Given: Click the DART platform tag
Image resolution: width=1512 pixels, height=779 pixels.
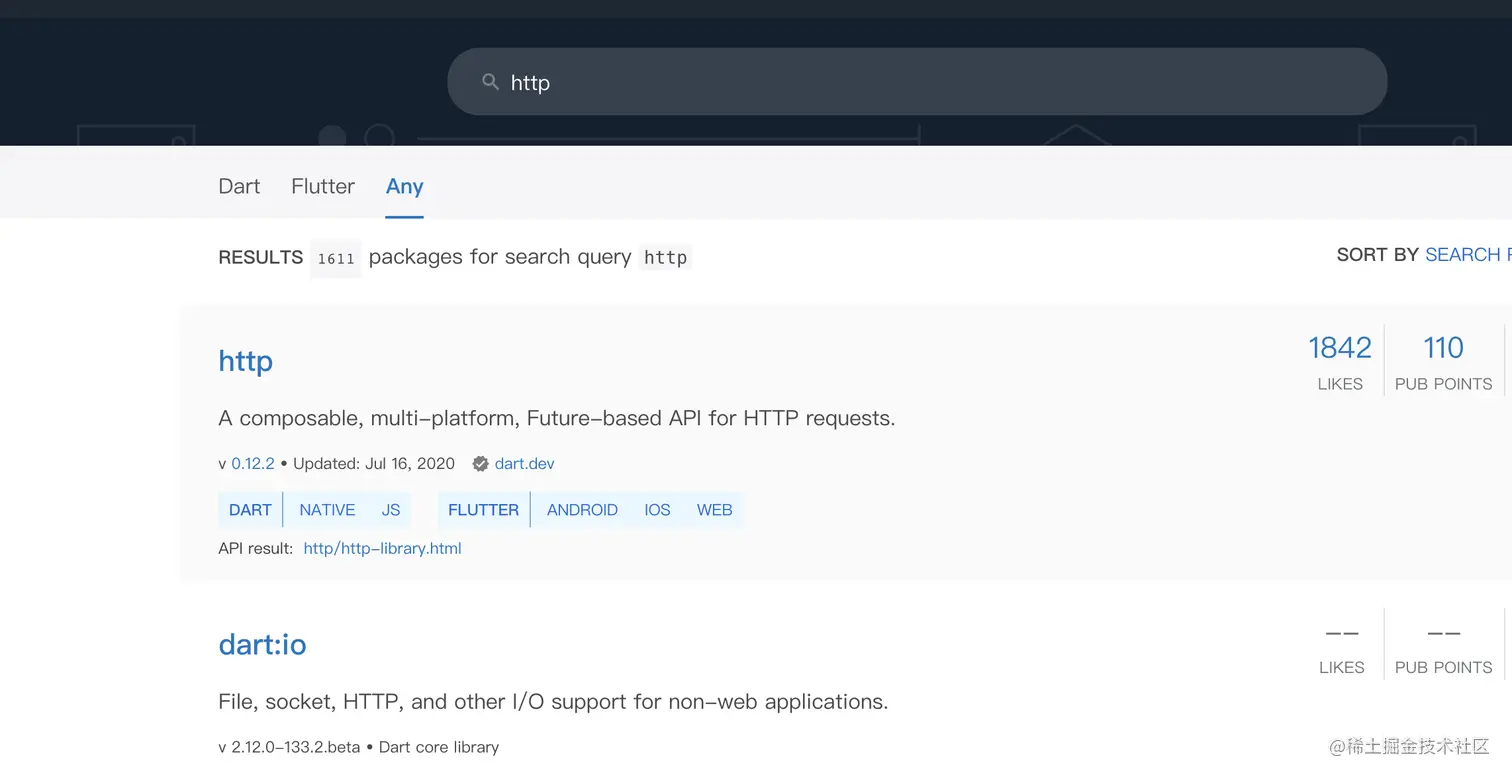Looking at the screenshot, I should click(x=250, y=510).
